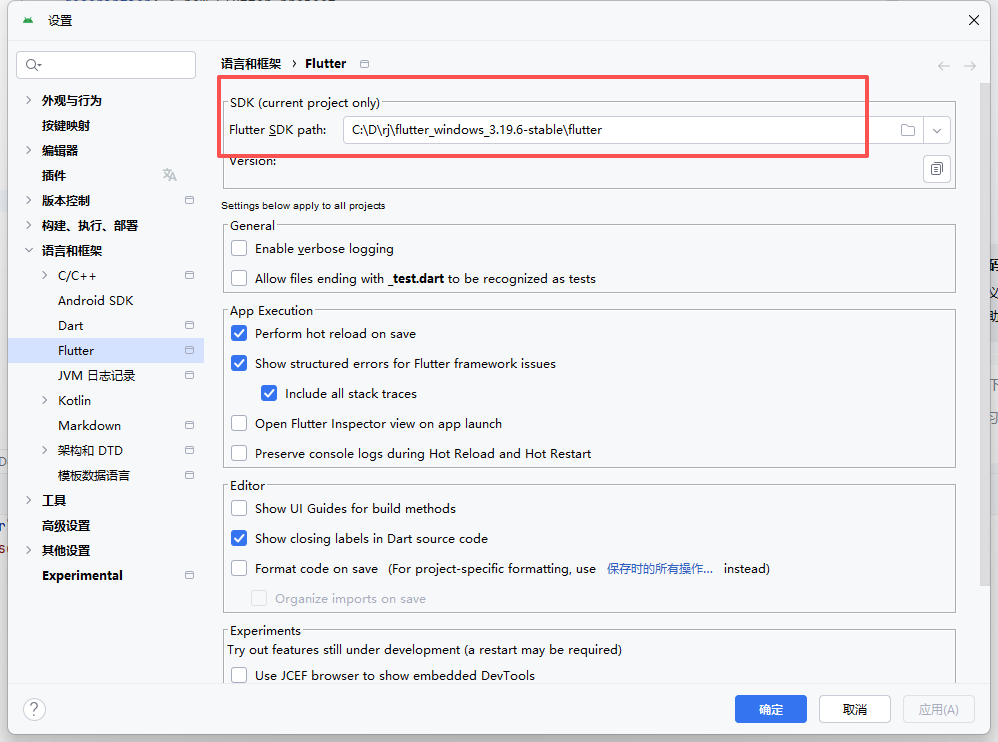Collapse 语言和框架 section
Image resolution: width=998 pixels, height=742 pixels.
click(x=29, y=250)
